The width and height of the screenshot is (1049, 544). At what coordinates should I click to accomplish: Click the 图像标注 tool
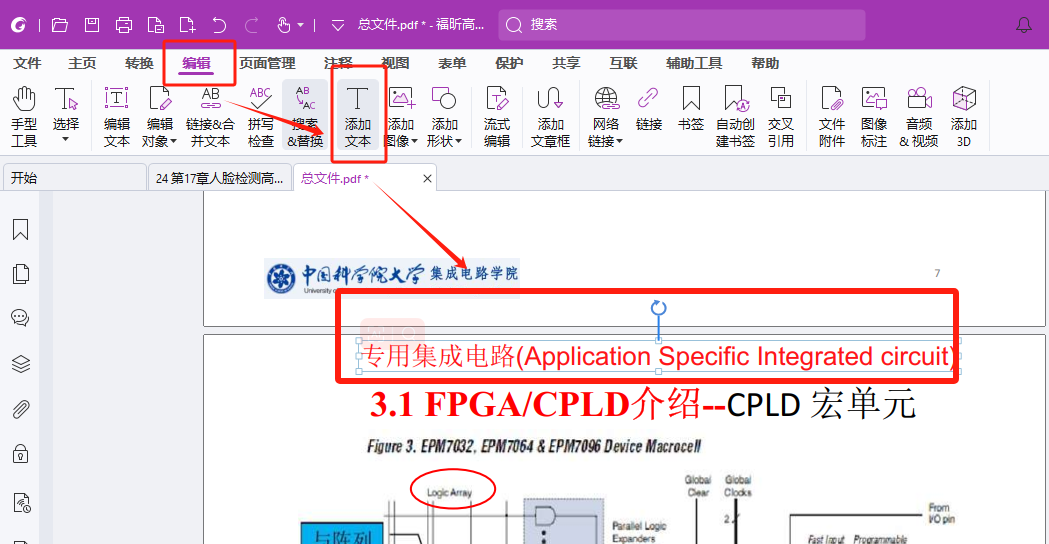point(874,116)
